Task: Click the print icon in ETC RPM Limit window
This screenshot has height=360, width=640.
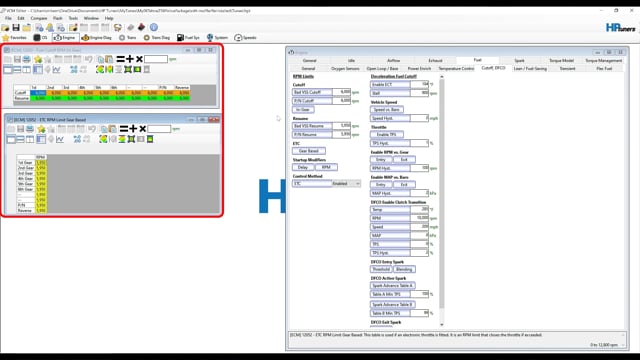Action: (30, 129)
